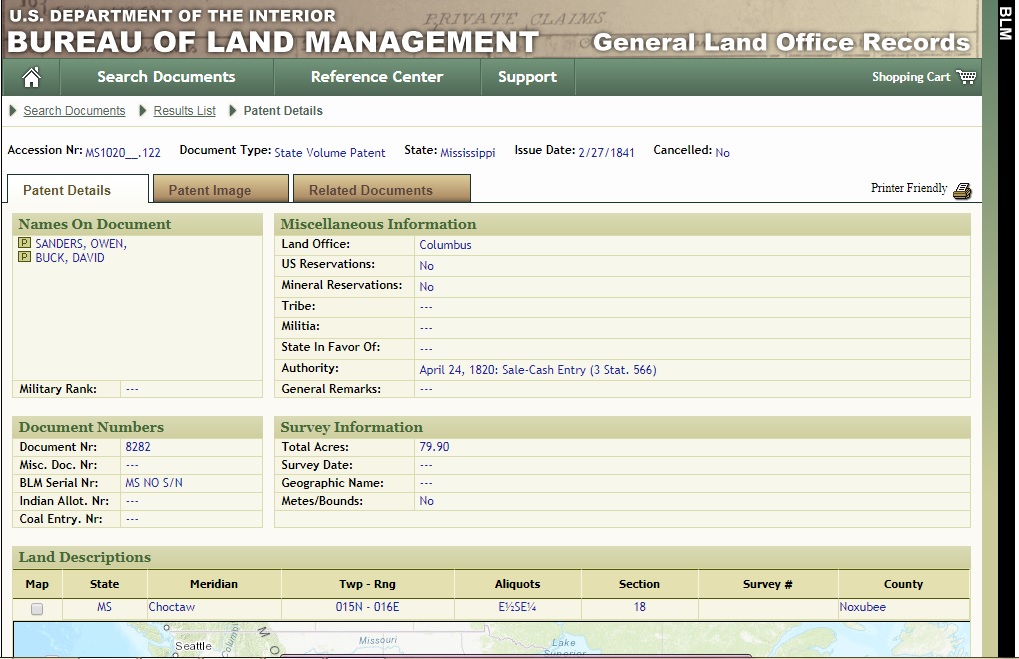The width and height of the screenshot is (1019, 659).
Task: Click the Shopping Cart text link
Action: tap(910, 77)
